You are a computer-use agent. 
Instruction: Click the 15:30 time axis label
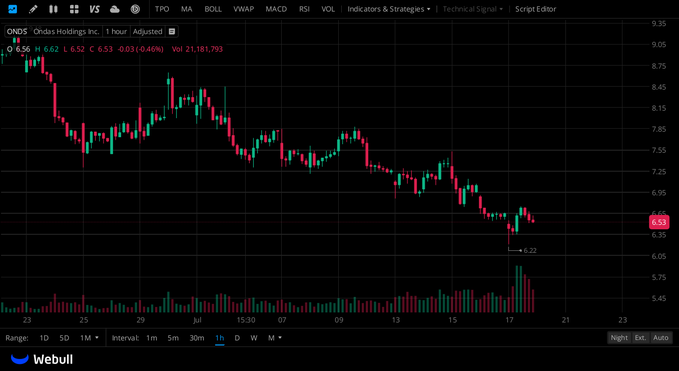pos(246,320)
